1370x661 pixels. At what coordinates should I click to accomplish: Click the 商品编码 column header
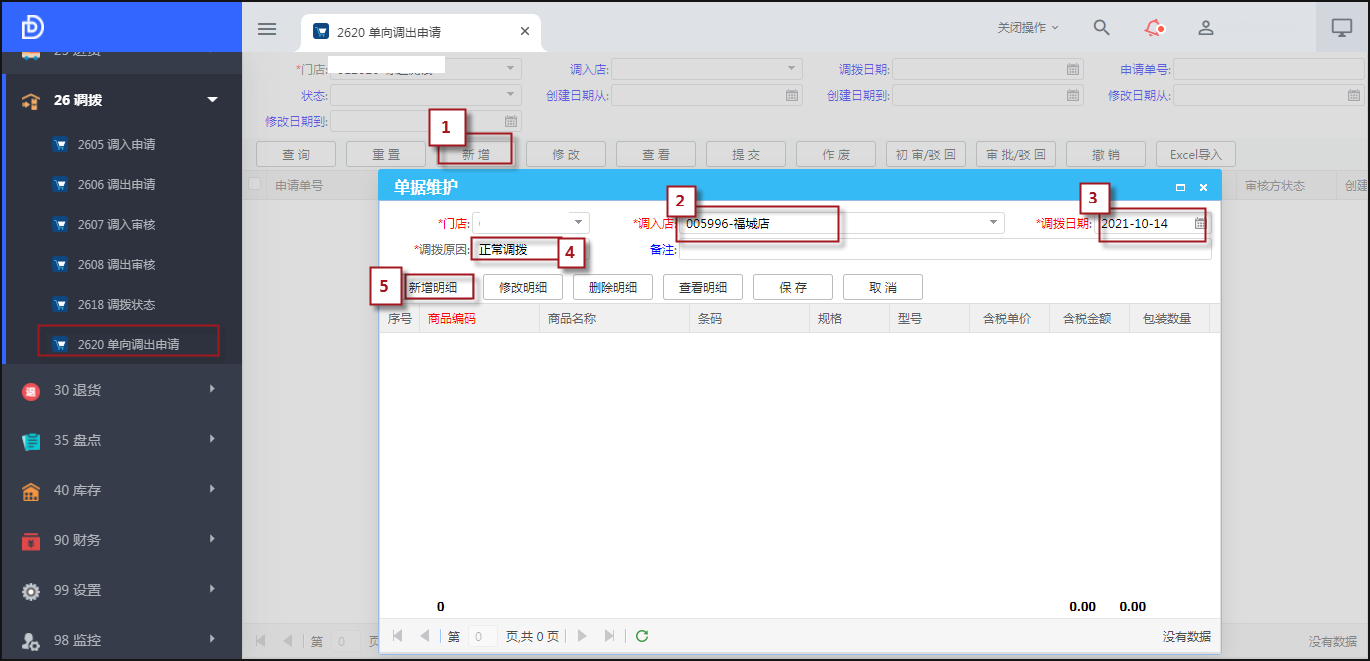[478, 319]
